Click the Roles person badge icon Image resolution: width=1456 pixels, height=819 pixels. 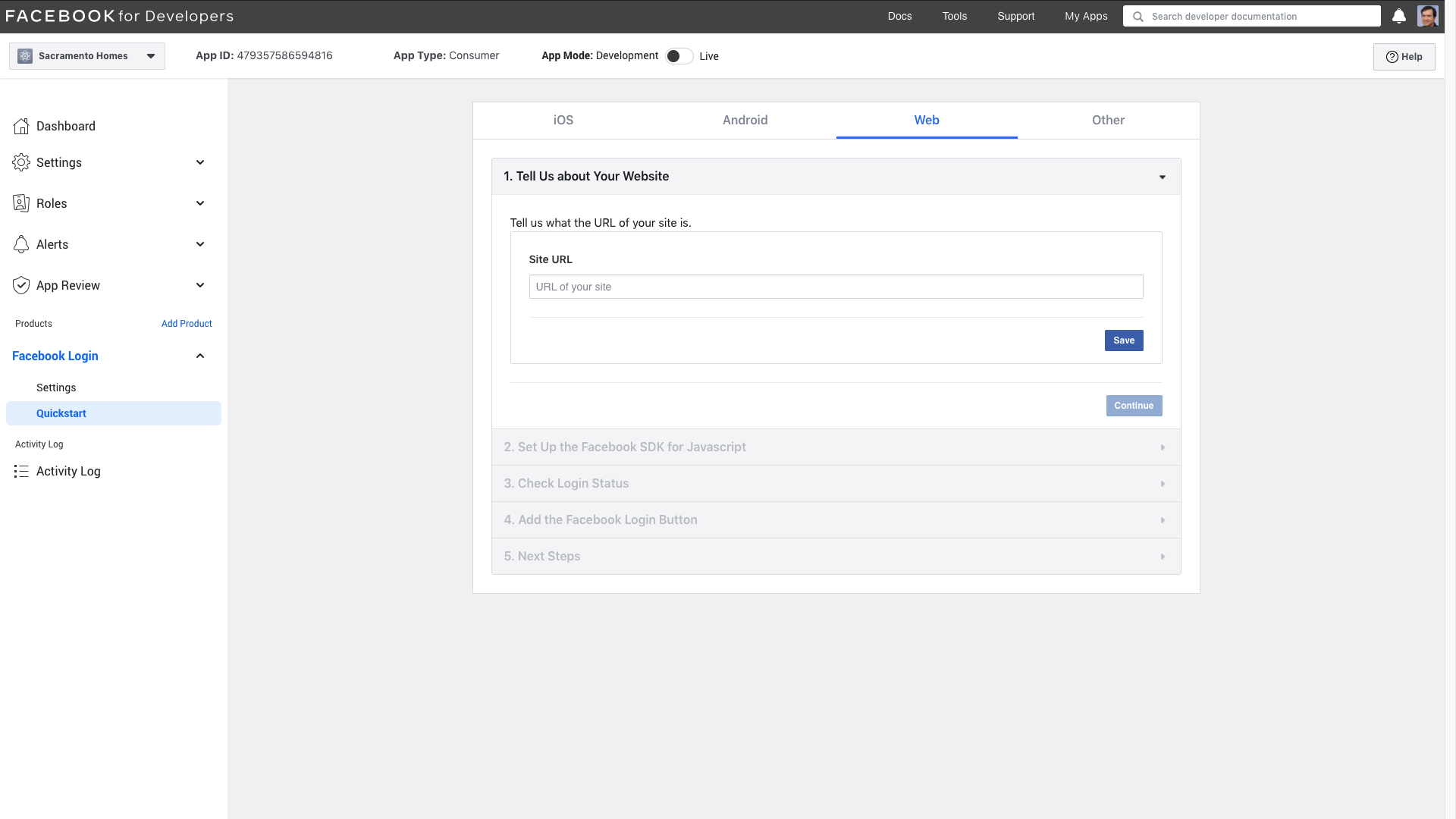click(x=21, y=203)
